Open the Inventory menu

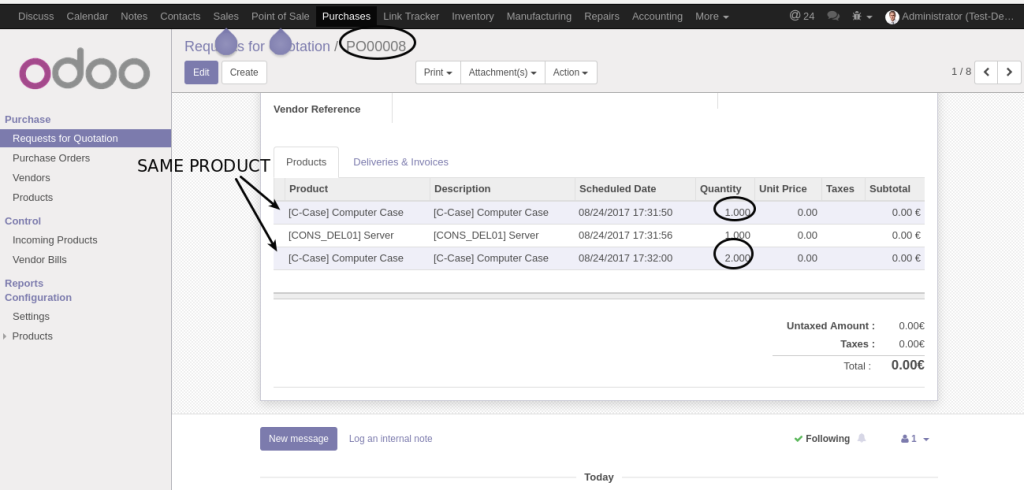tap(472, 16)
